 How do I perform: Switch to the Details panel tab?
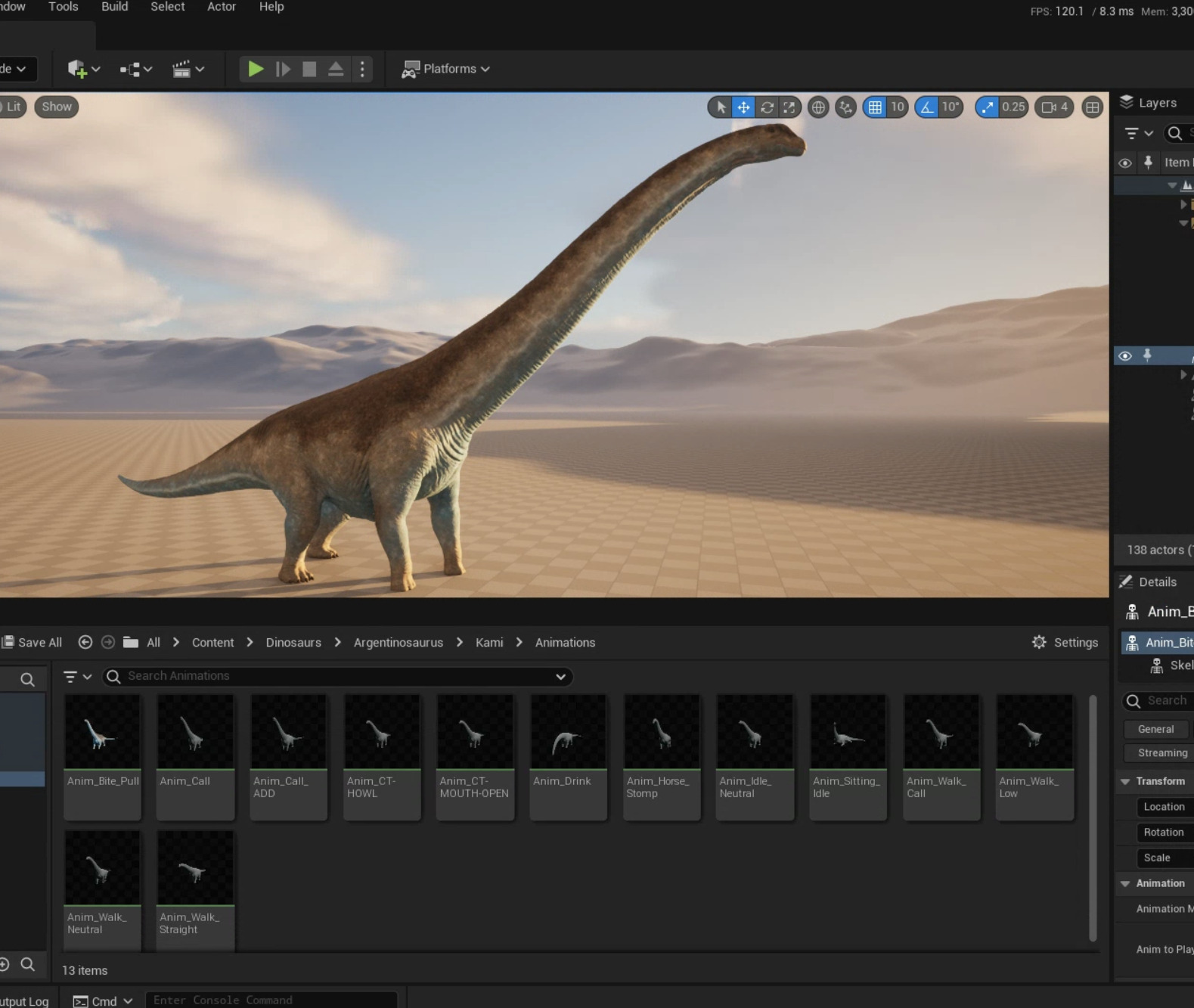1149,582
